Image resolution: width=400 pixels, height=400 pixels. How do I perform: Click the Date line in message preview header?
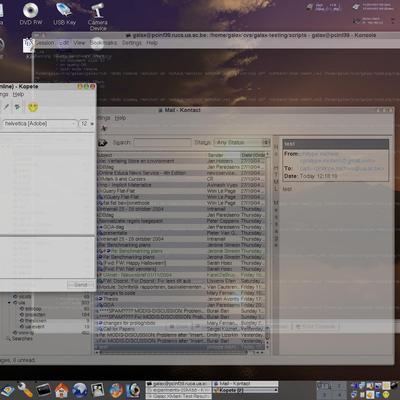[x=311, y=176]
